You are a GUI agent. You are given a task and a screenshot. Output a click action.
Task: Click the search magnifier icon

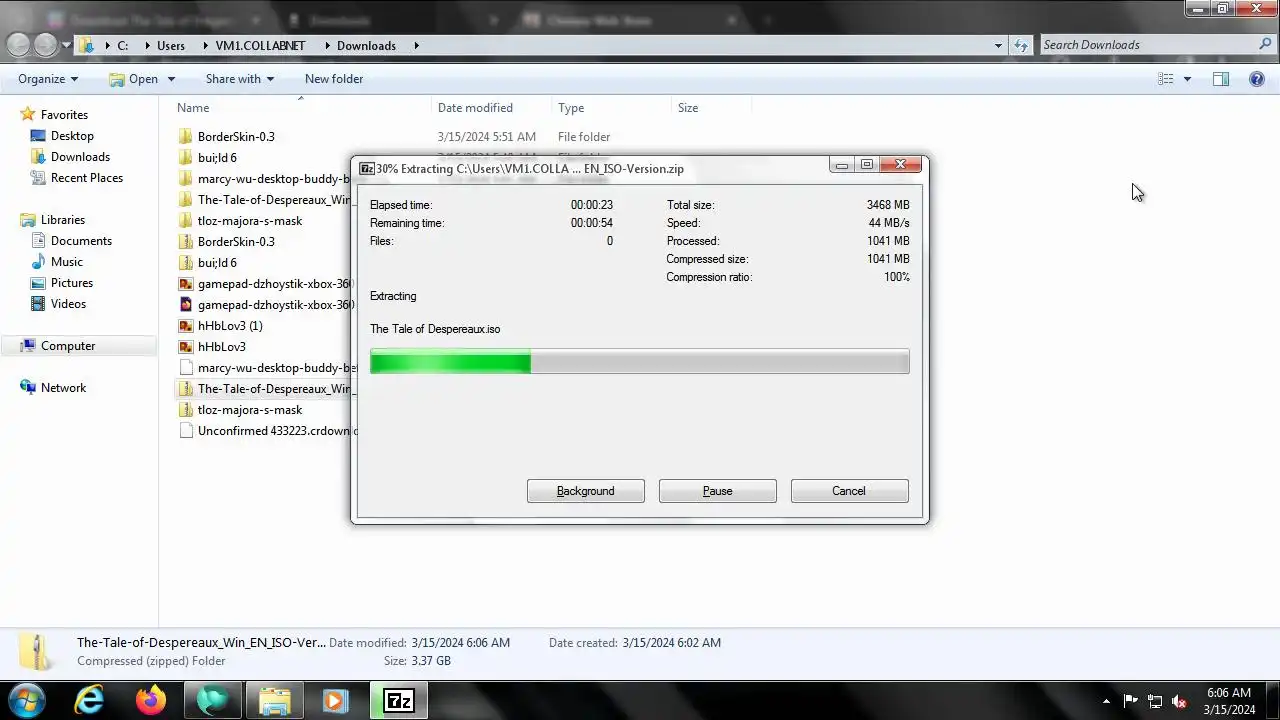(x=1265, y=45)
